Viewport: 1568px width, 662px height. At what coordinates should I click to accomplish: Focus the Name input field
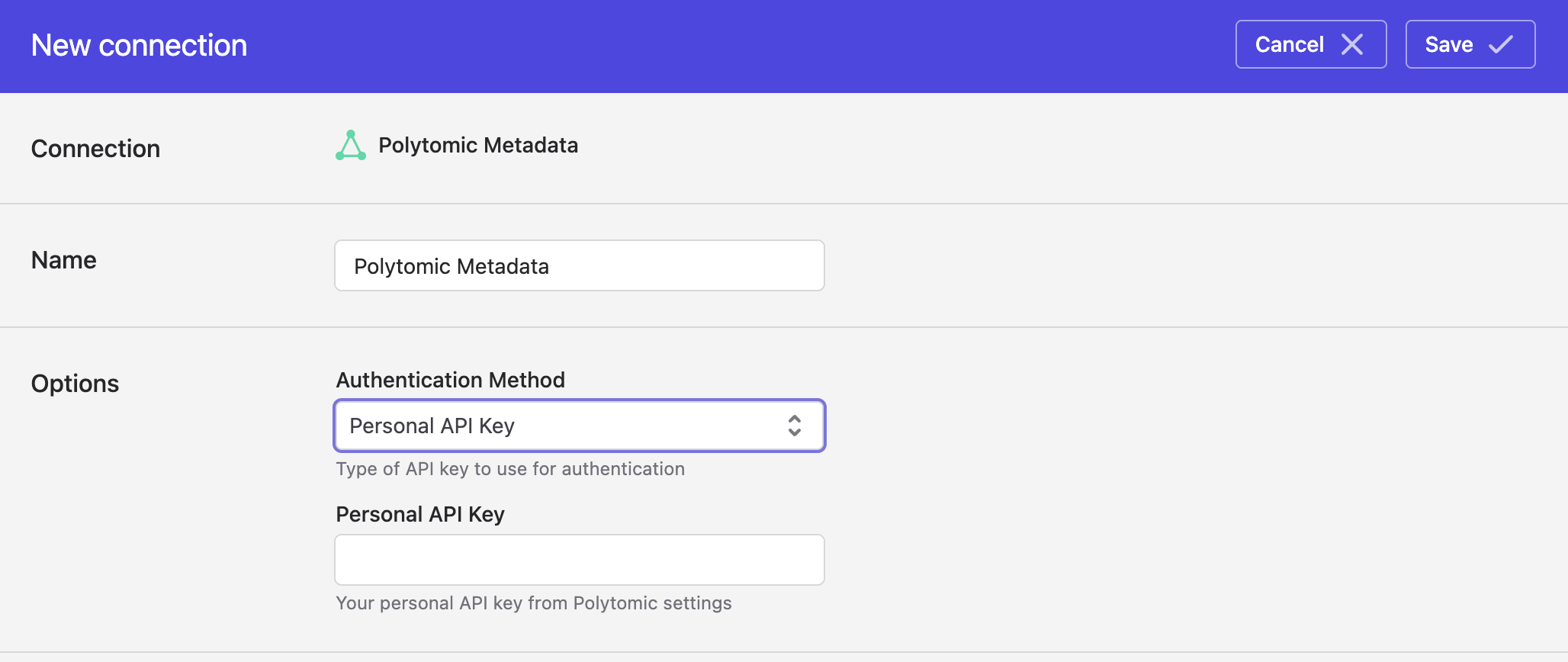click(580, 265)
